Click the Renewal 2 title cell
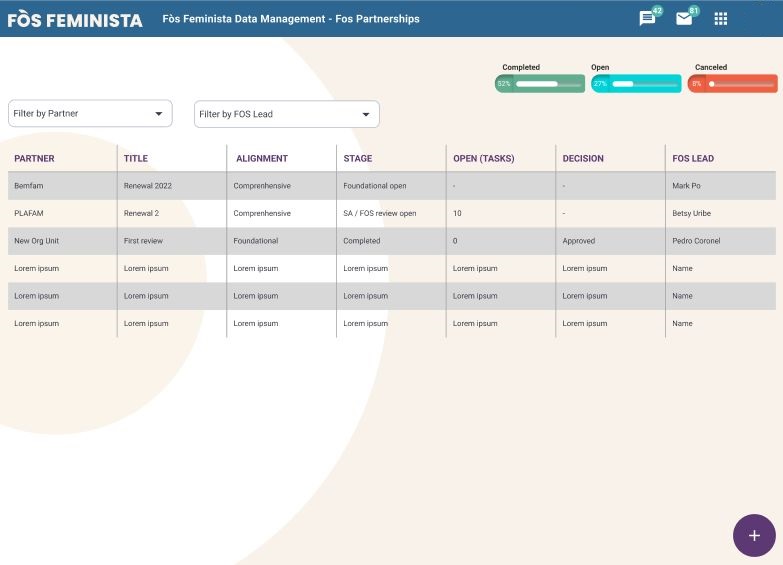 tap(141, 213)
